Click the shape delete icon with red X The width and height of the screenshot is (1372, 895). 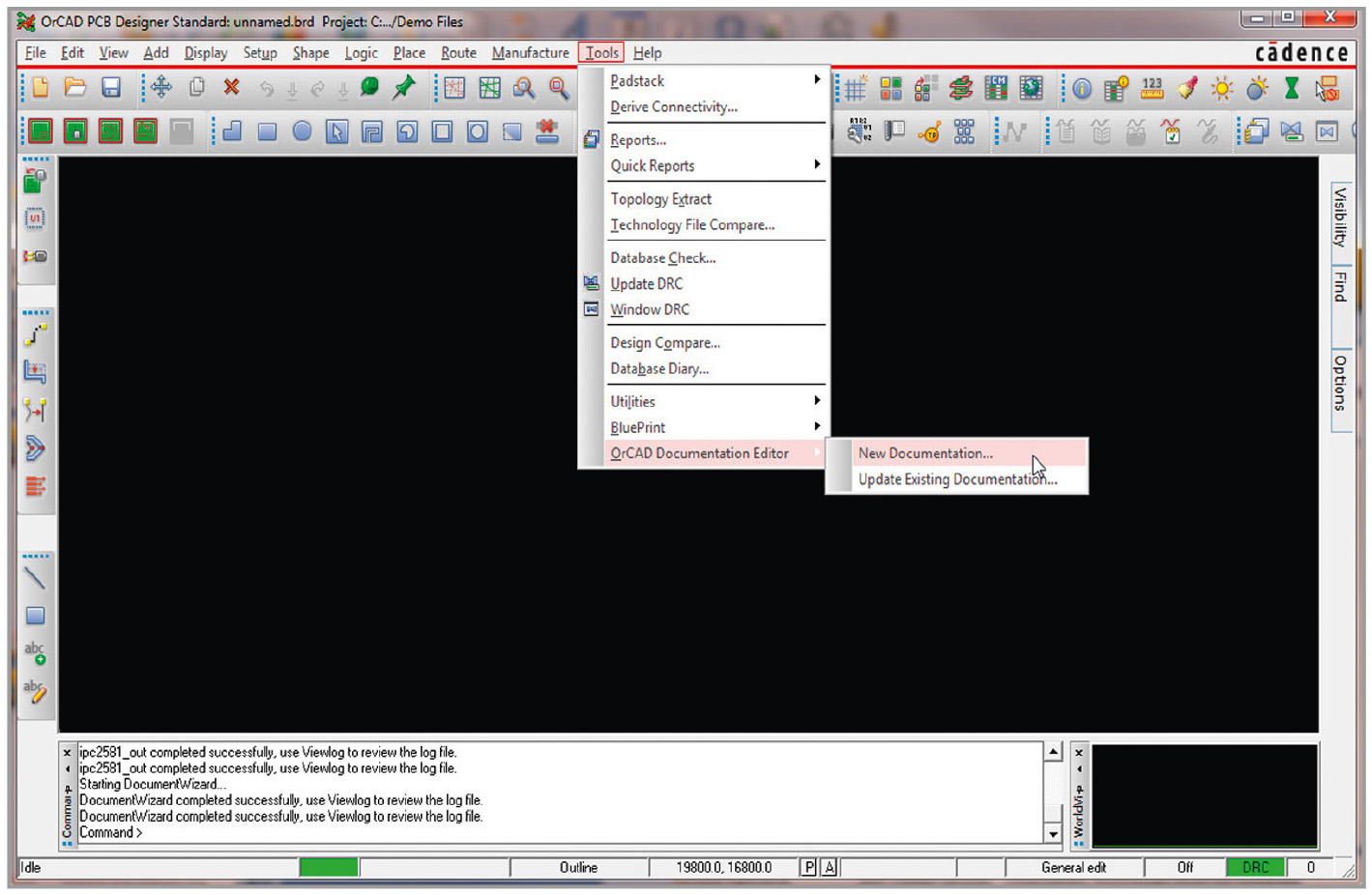click(547, 130)
